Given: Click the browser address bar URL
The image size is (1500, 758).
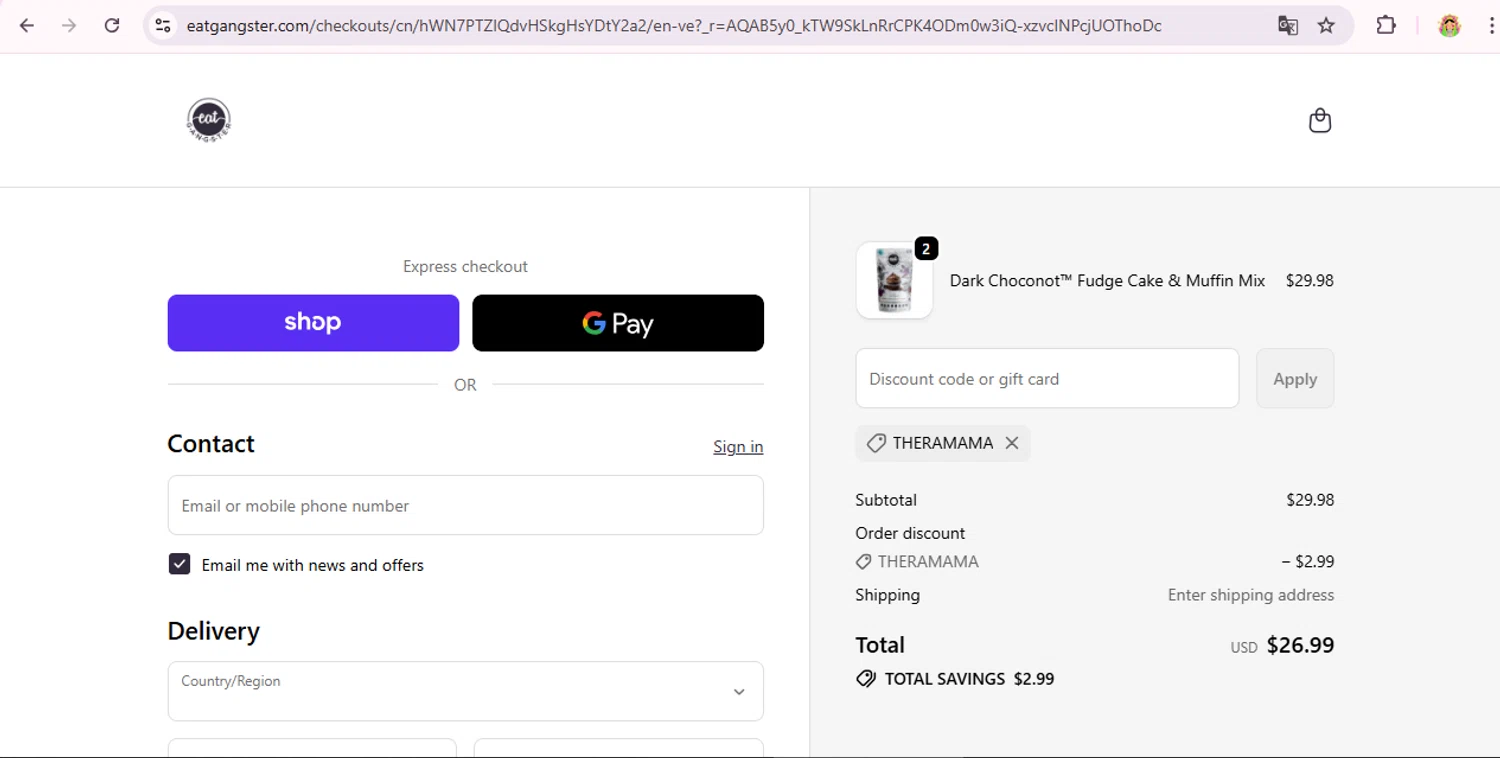Looking at the screenshot, I should tap(674, 26).
